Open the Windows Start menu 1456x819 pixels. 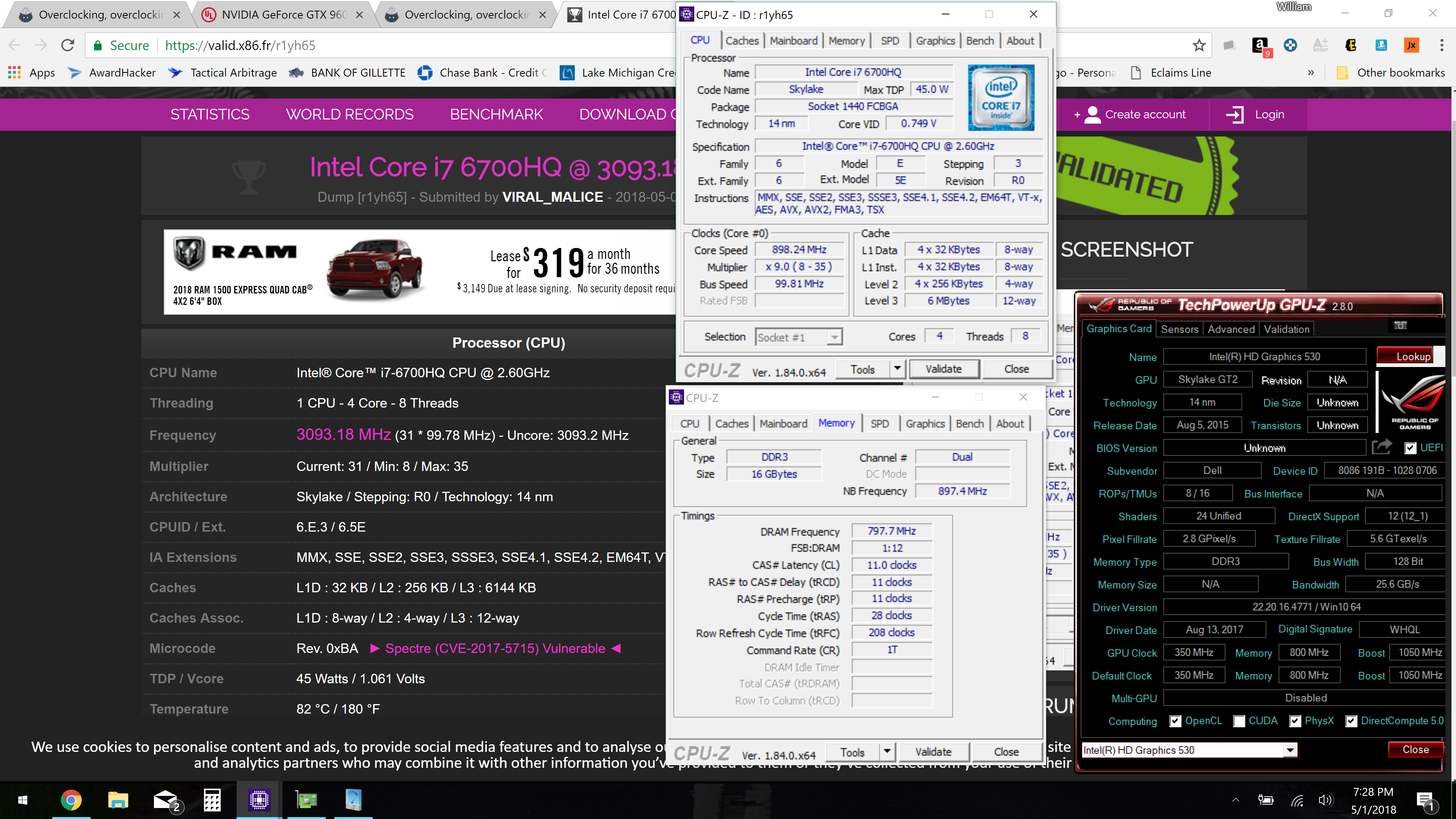point(23,800)
